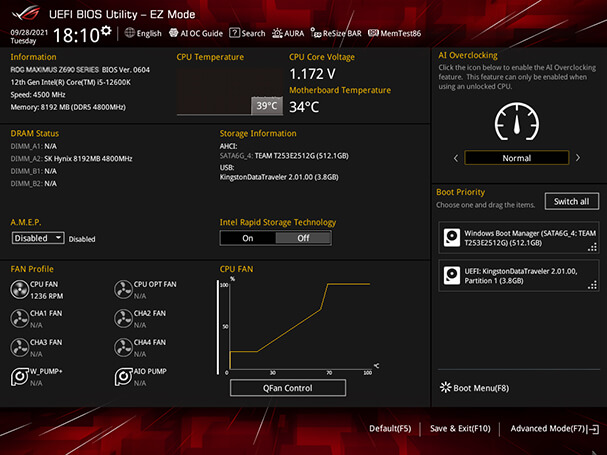Screen dimensions: 607x455
Task: Select previous overclocking profile with left arrow
Action: 456,158
